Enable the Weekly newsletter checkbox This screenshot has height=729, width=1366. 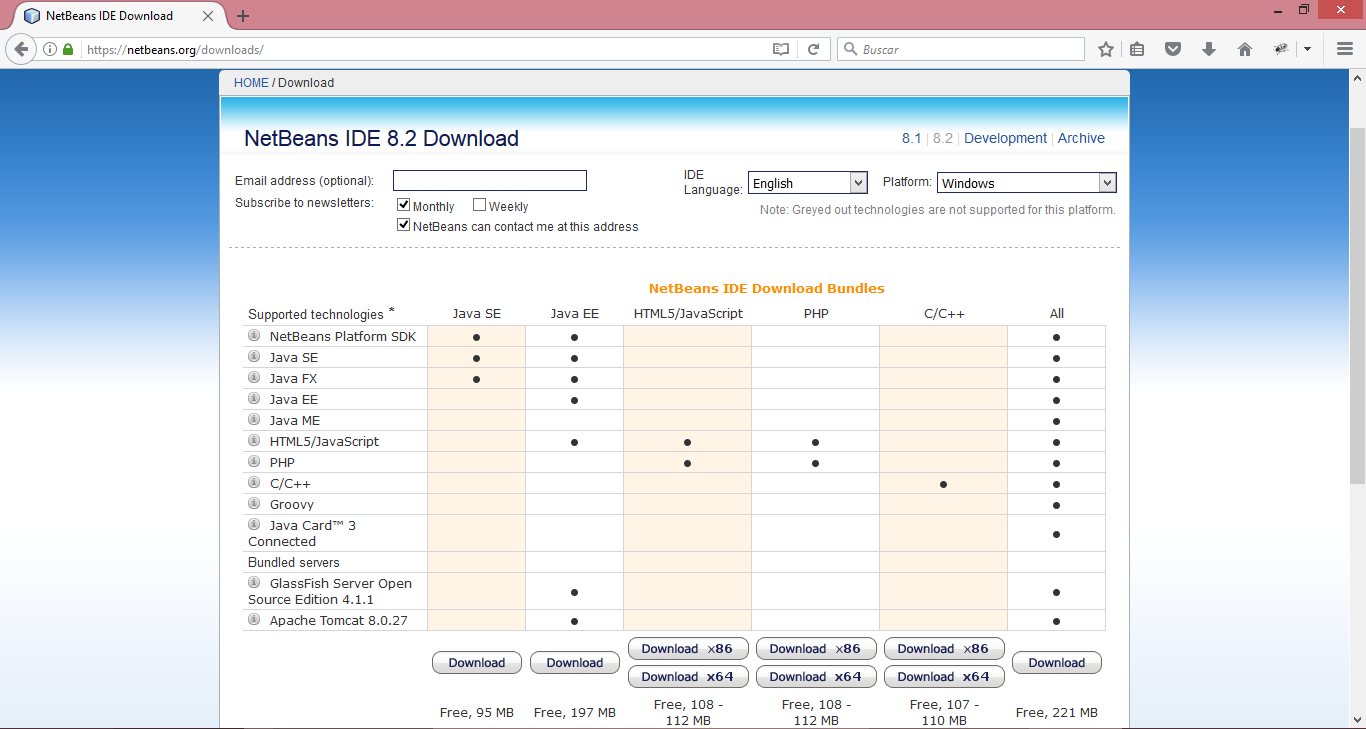[479, 204]
